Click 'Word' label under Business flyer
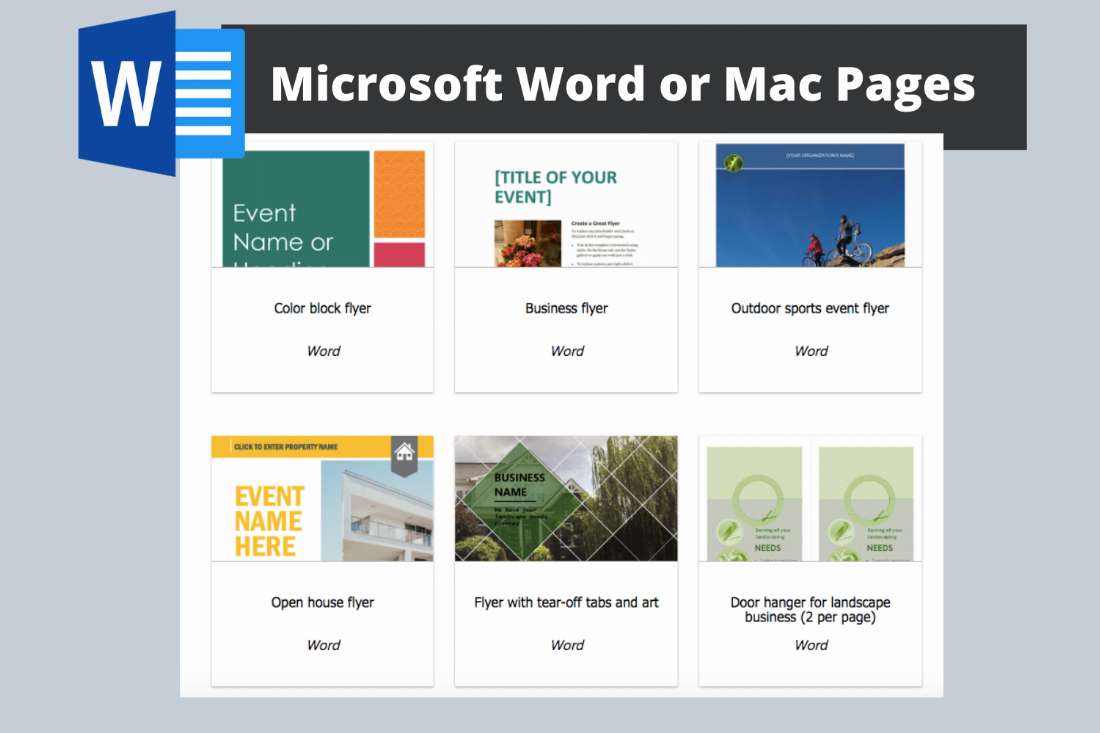 pos(567,351)
